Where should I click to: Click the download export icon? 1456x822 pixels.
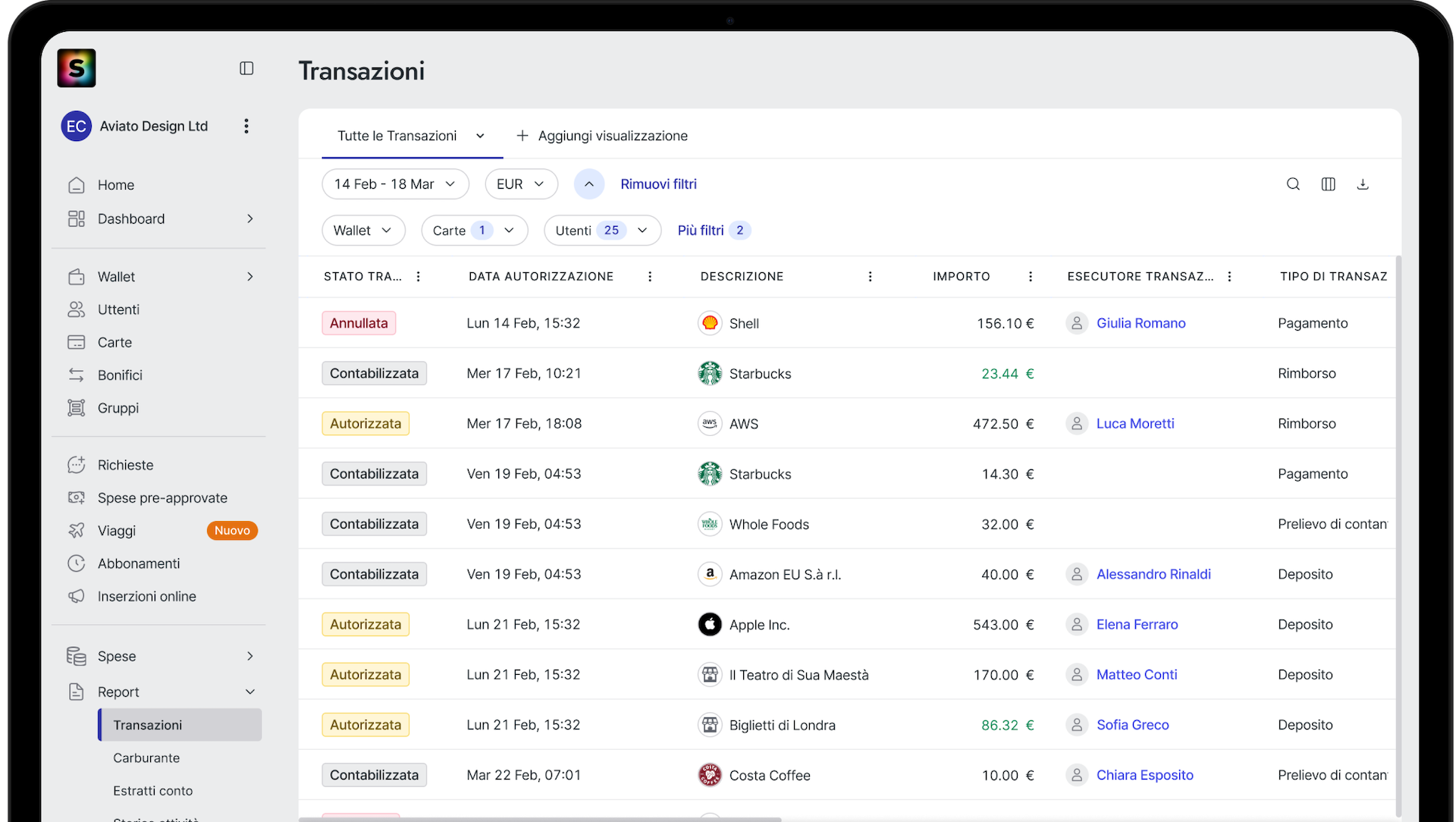click(1363, 184)
